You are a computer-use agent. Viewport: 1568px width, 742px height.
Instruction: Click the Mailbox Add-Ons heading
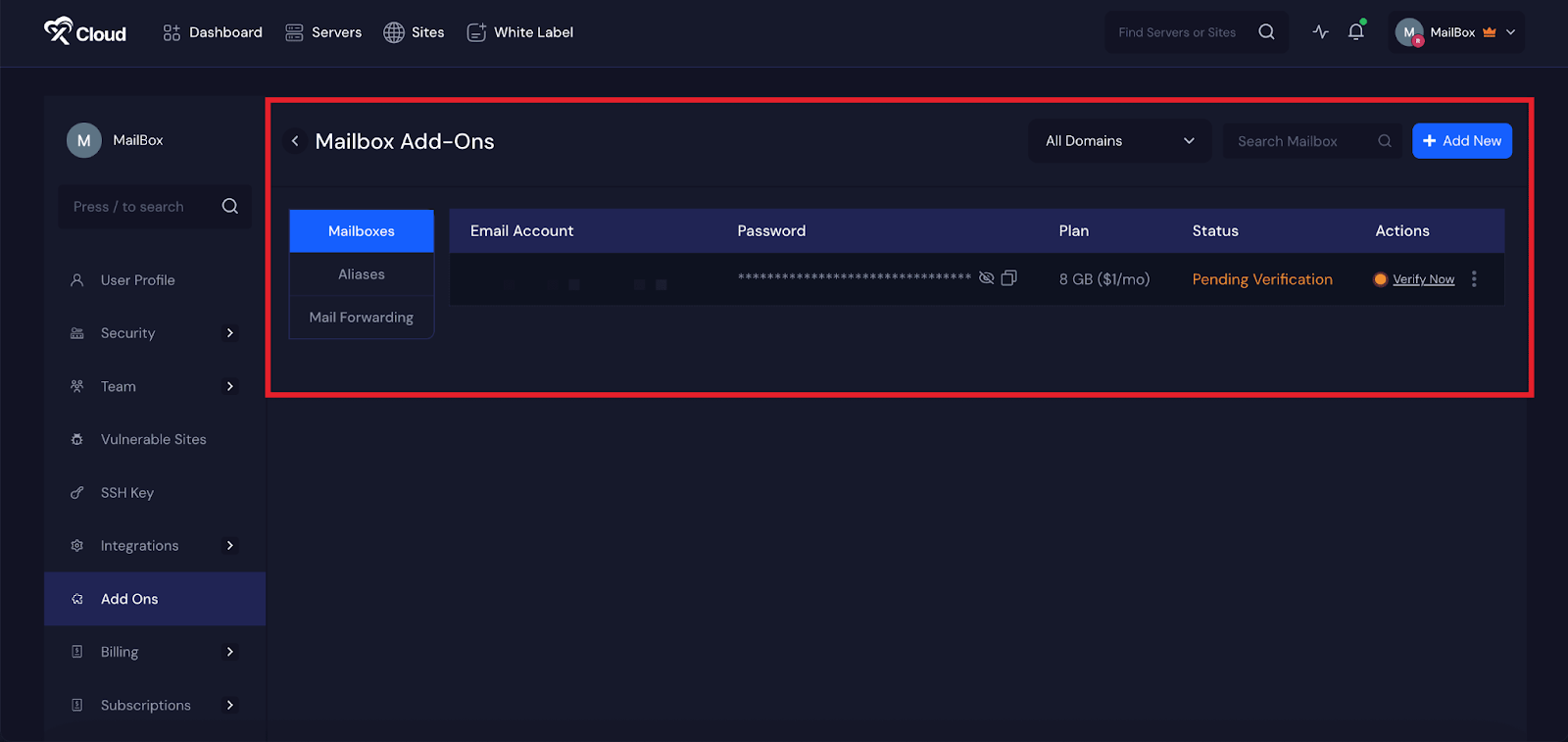tap(405, 141)
